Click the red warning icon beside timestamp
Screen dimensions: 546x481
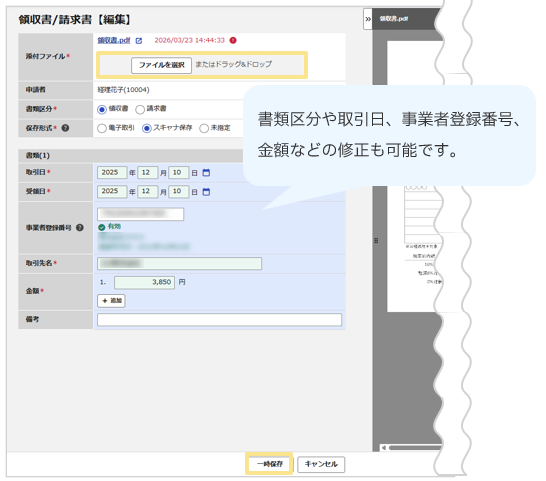(233, 40)
